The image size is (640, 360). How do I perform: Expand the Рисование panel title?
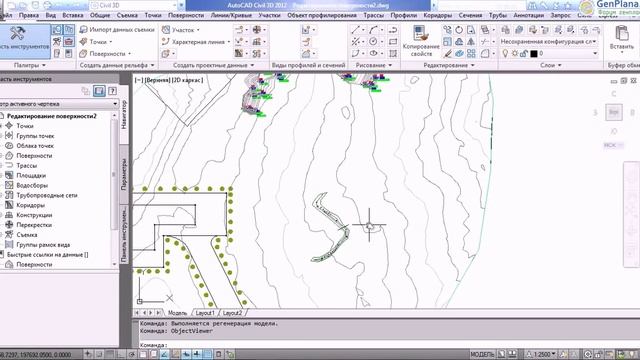click(373, 65)
